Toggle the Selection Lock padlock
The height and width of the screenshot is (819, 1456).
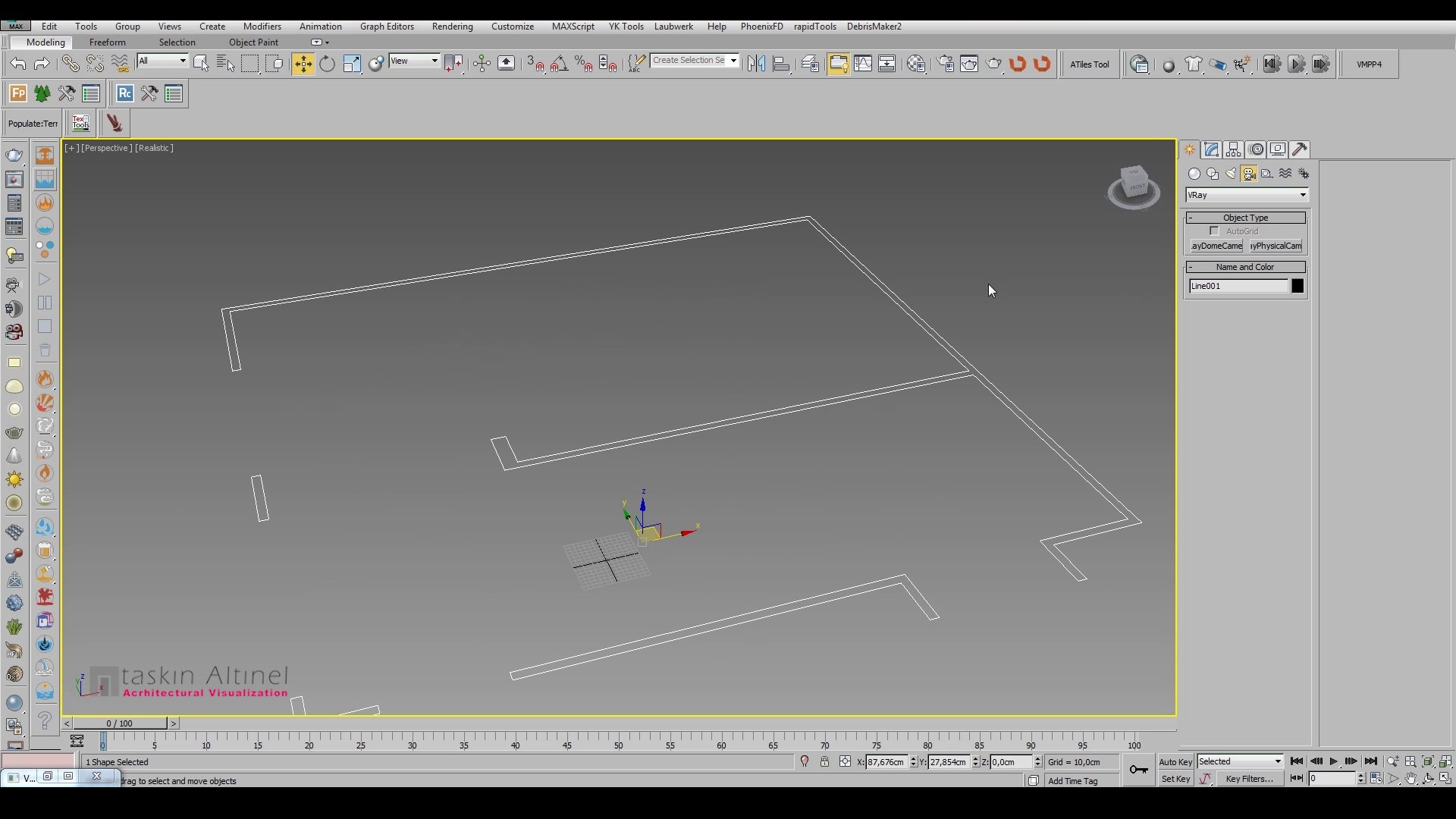(825, 762)
